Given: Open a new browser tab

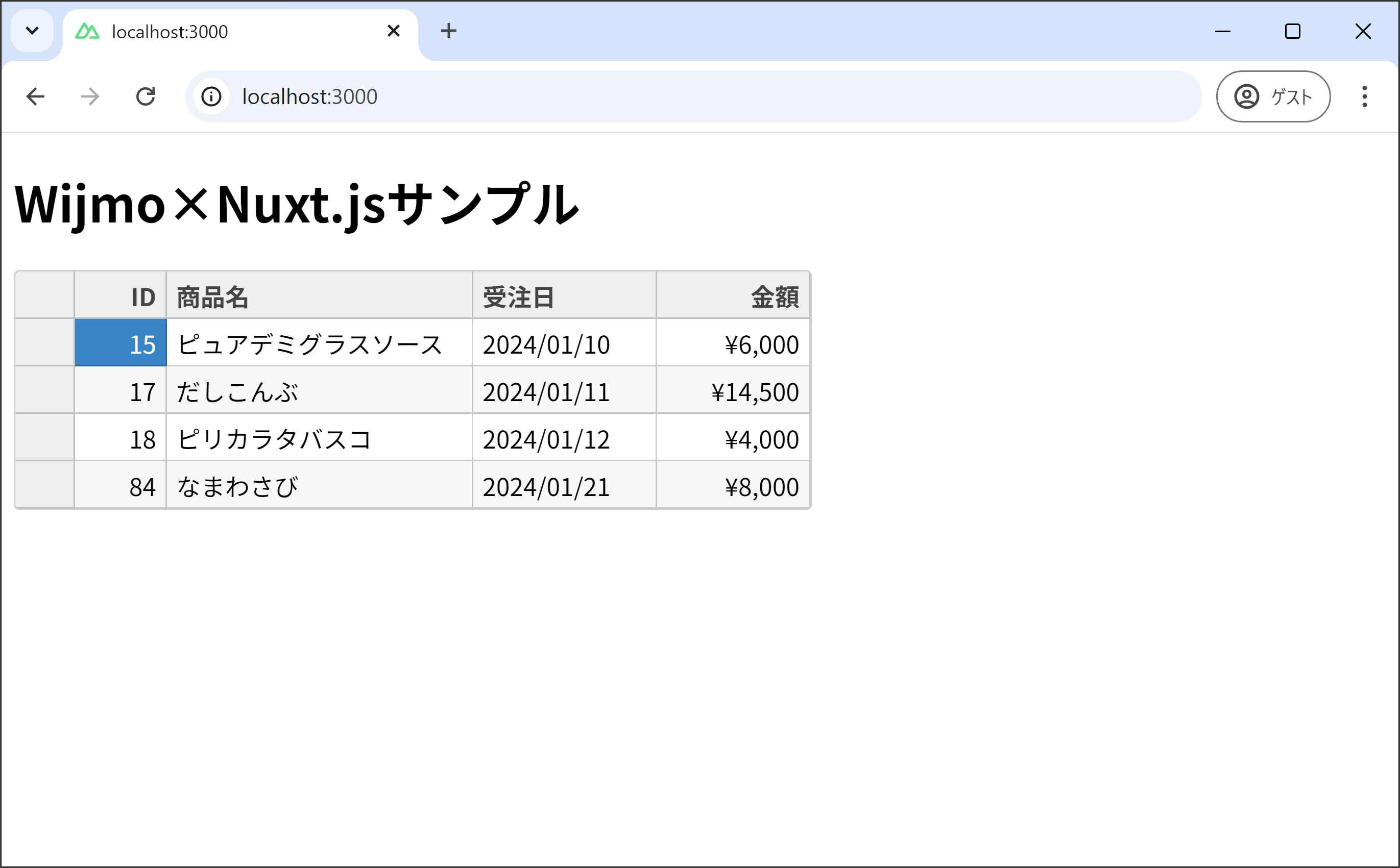Looking at the screenshot, I should click(448, 31).
